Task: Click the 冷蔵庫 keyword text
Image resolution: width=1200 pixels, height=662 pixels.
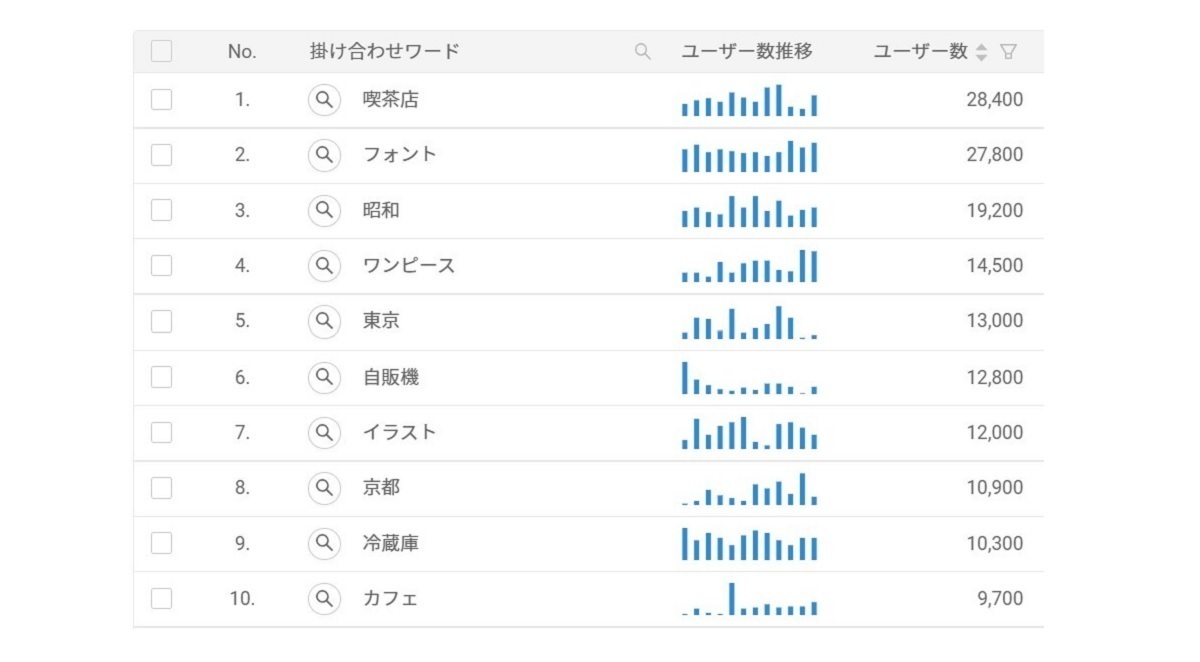Action: [x=391, y=544]
